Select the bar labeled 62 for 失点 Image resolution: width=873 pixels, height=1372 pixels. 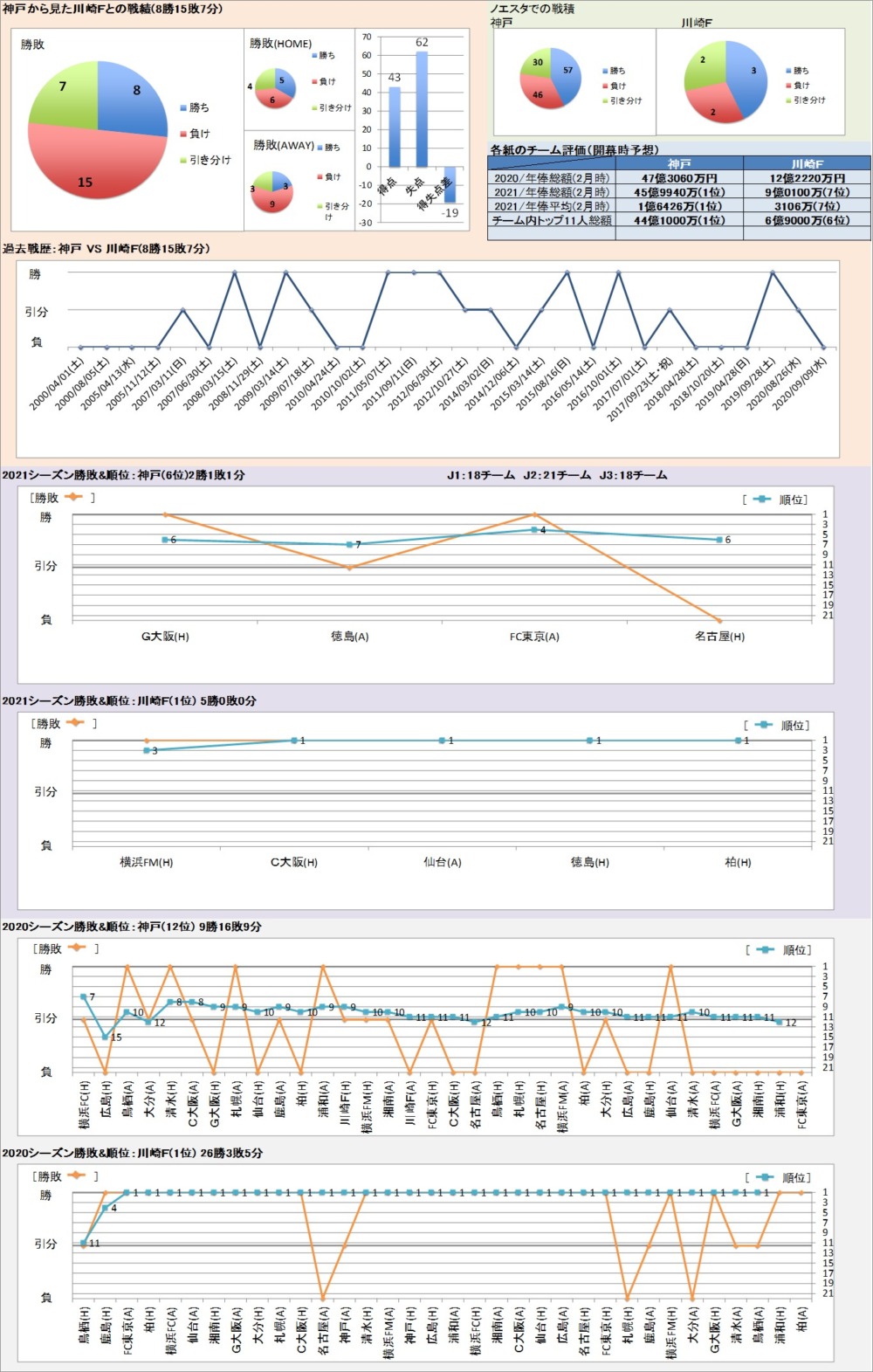(422, 109)
